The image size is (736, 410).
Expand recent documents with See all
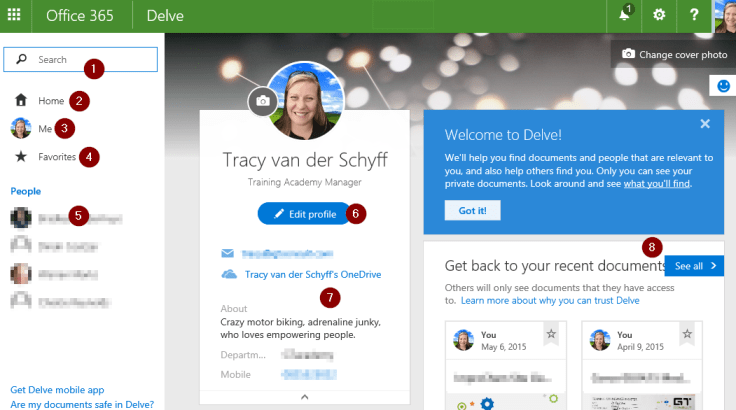point(695,266)
